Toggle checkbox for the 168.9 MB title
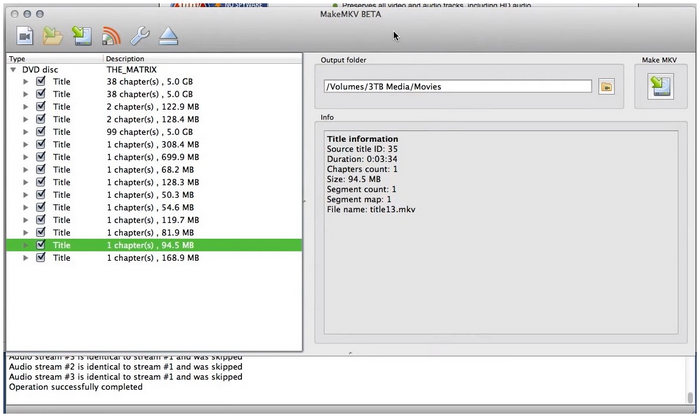 click(x=41, y=258)
